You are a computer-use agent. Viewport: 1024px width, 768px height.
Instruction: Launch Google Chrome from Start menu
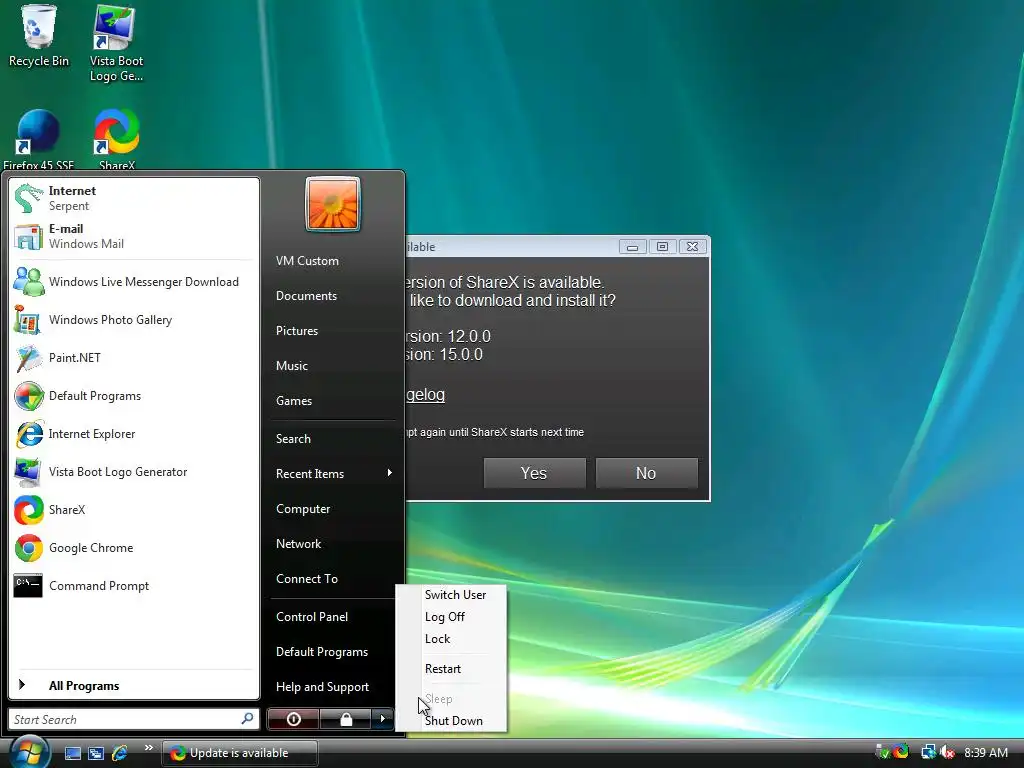tap(134, 548)
